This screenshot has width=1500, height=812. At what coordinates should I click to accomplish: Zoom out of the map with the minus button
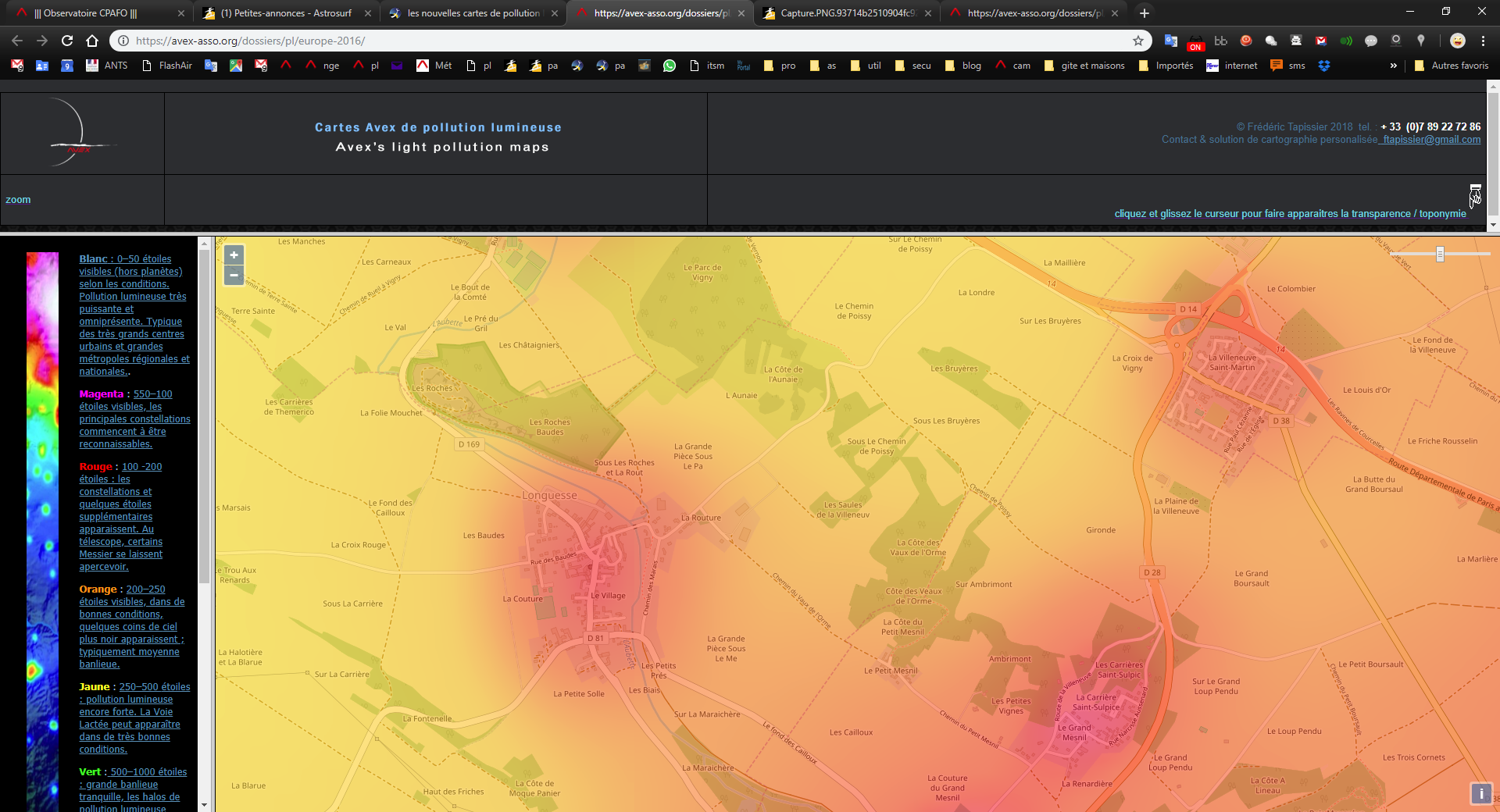click(234, 275)
